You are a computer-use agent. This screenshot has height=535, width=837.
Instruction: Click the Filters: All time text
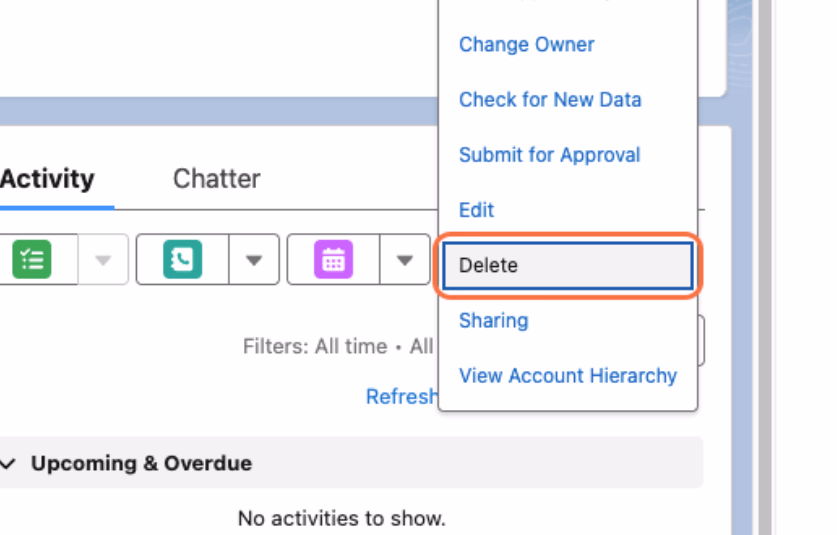click(315, 347)
